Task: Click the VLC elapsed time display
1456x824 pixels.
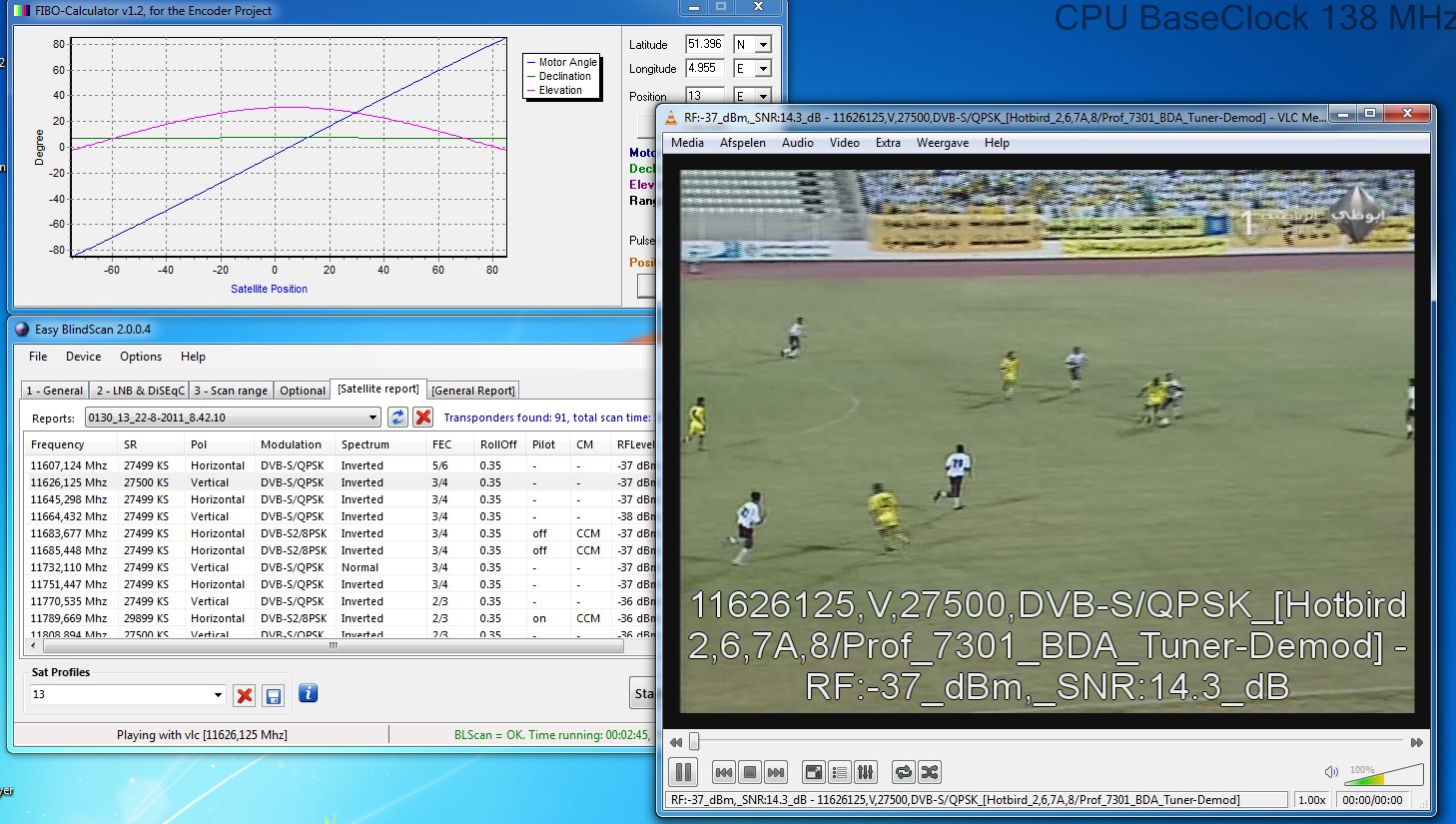Action: pyautogui.click(x=1372, y=800)
